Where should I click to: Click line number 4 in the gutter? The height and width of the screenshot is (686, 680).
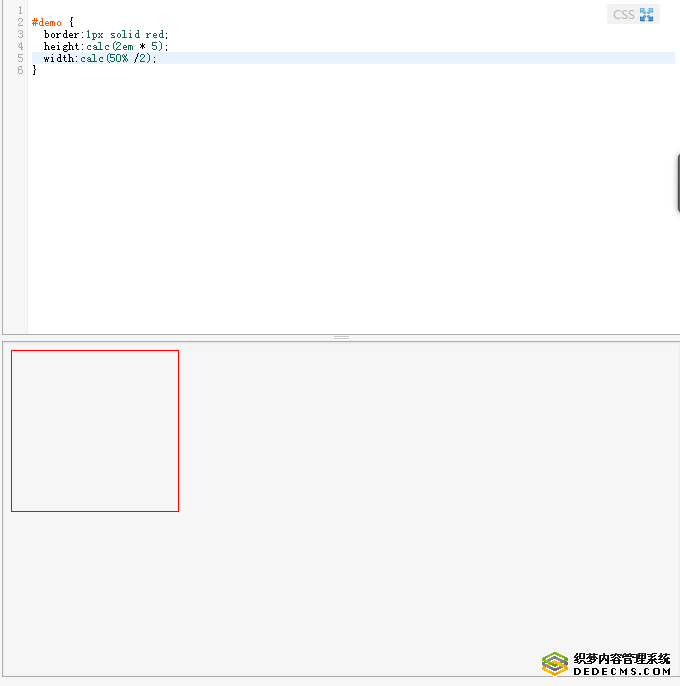coord(20,46)
